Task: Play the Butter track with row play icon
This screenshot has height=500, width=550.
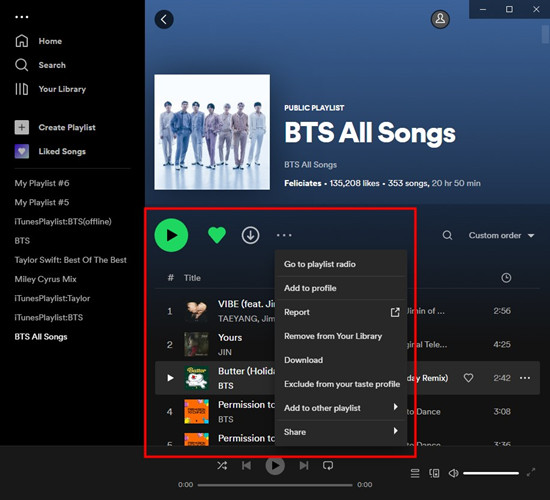Action: coord(170,378)
